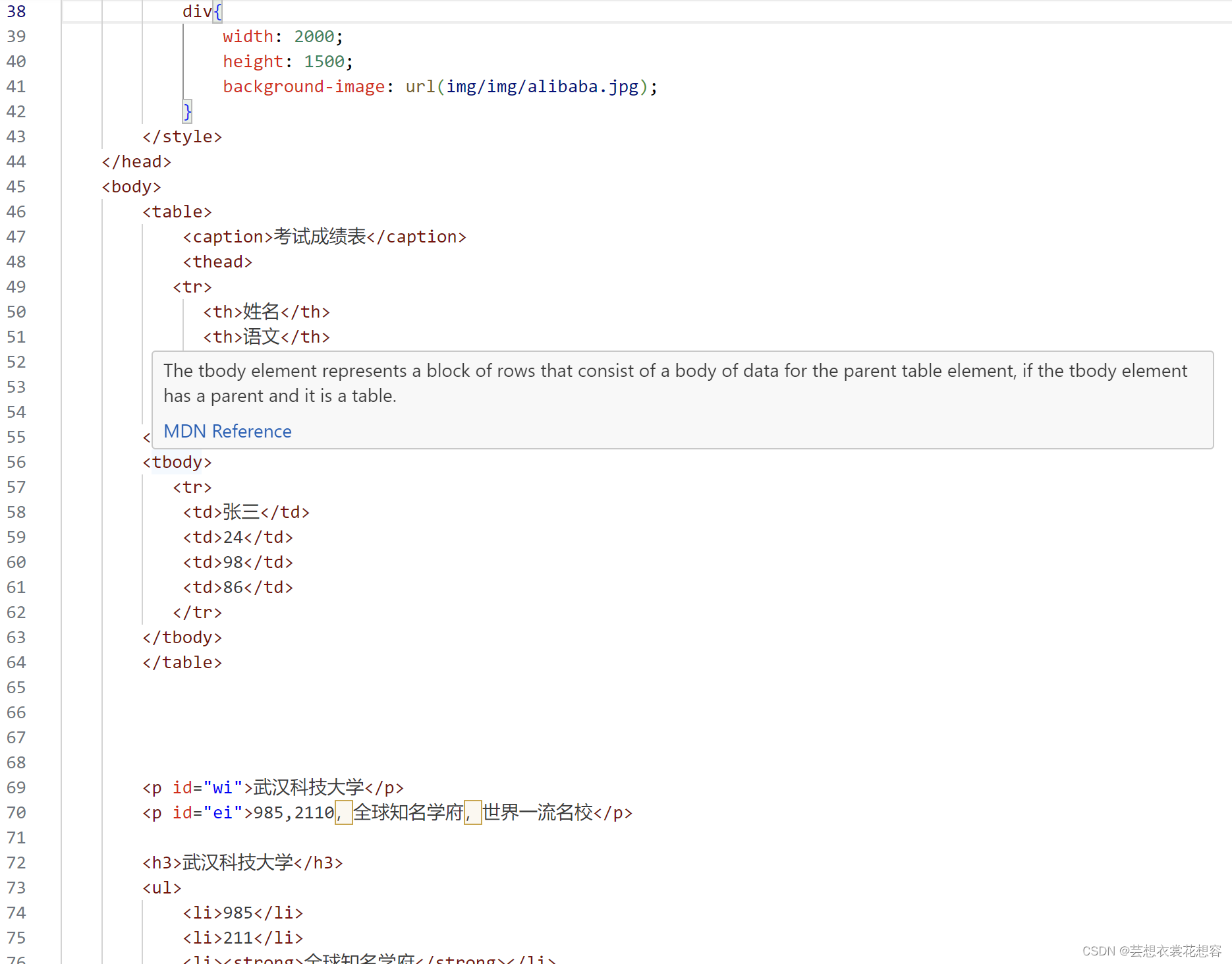Click the closing brace on line 42
This screenshot has height=964, width=1232.
[x=188, y=111]
